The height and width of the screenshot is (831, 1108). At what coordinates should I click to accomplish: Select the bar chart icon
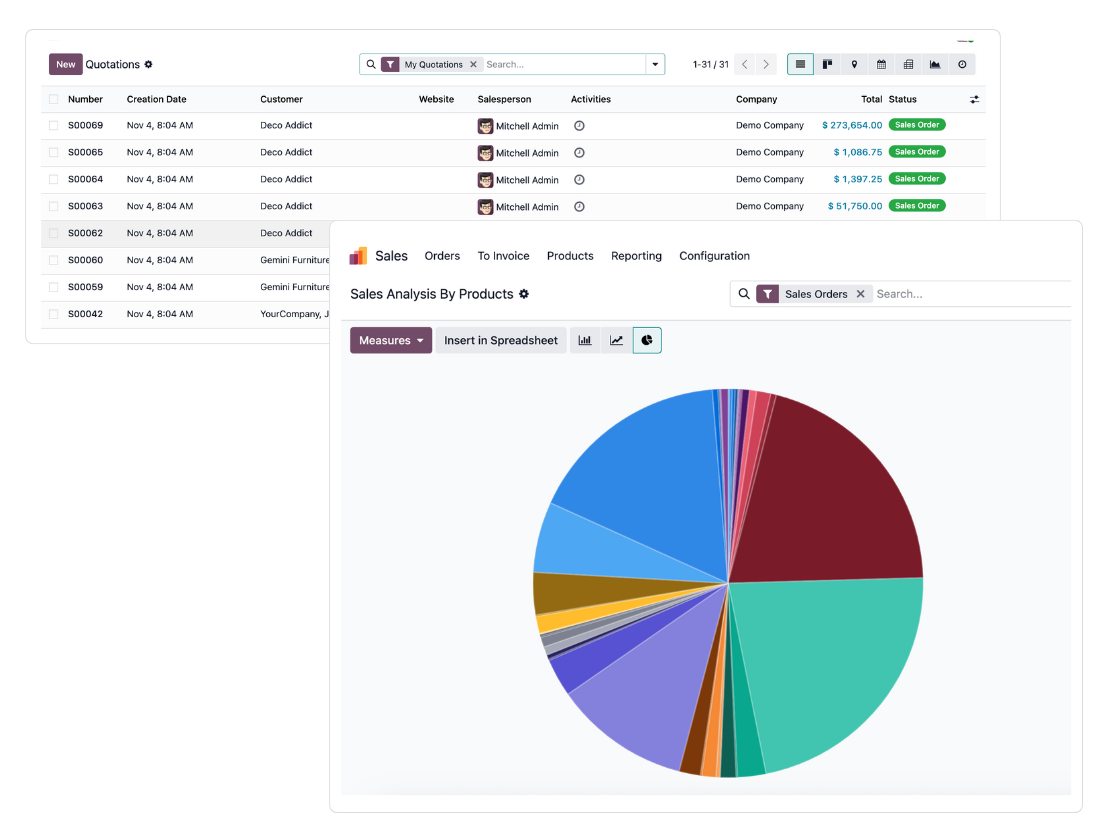(x=585, y=340)
